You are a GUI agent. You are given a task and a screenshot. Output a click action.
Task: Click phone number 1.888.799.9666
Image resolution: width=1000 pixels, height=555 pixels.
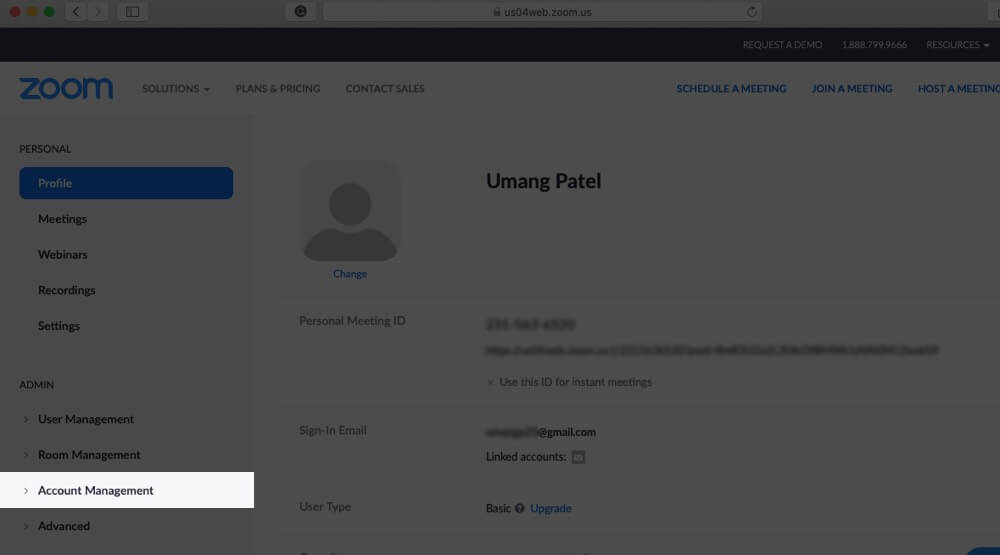click(x=874, y=45)
